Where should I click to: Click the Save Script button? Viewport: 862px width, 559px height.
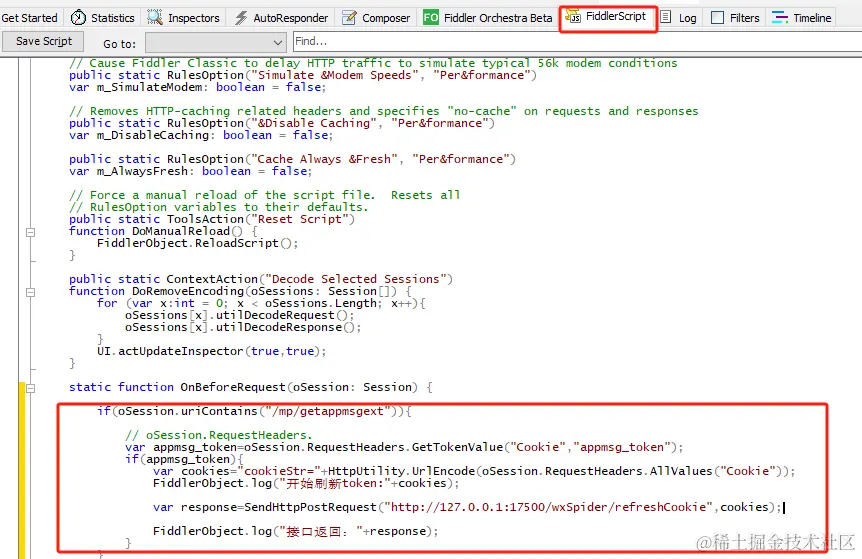click(x=44, y=41)
